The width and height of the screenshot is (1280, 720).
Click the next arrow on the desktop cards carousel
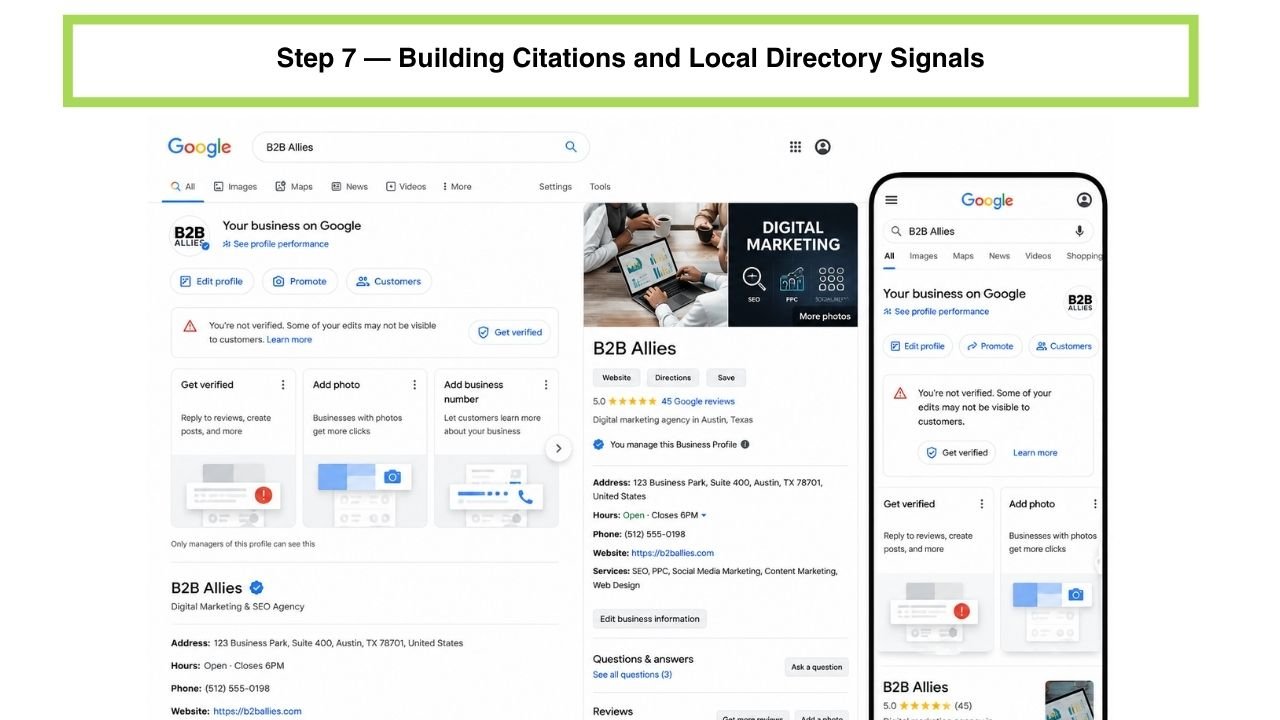(x=559, y=448)
